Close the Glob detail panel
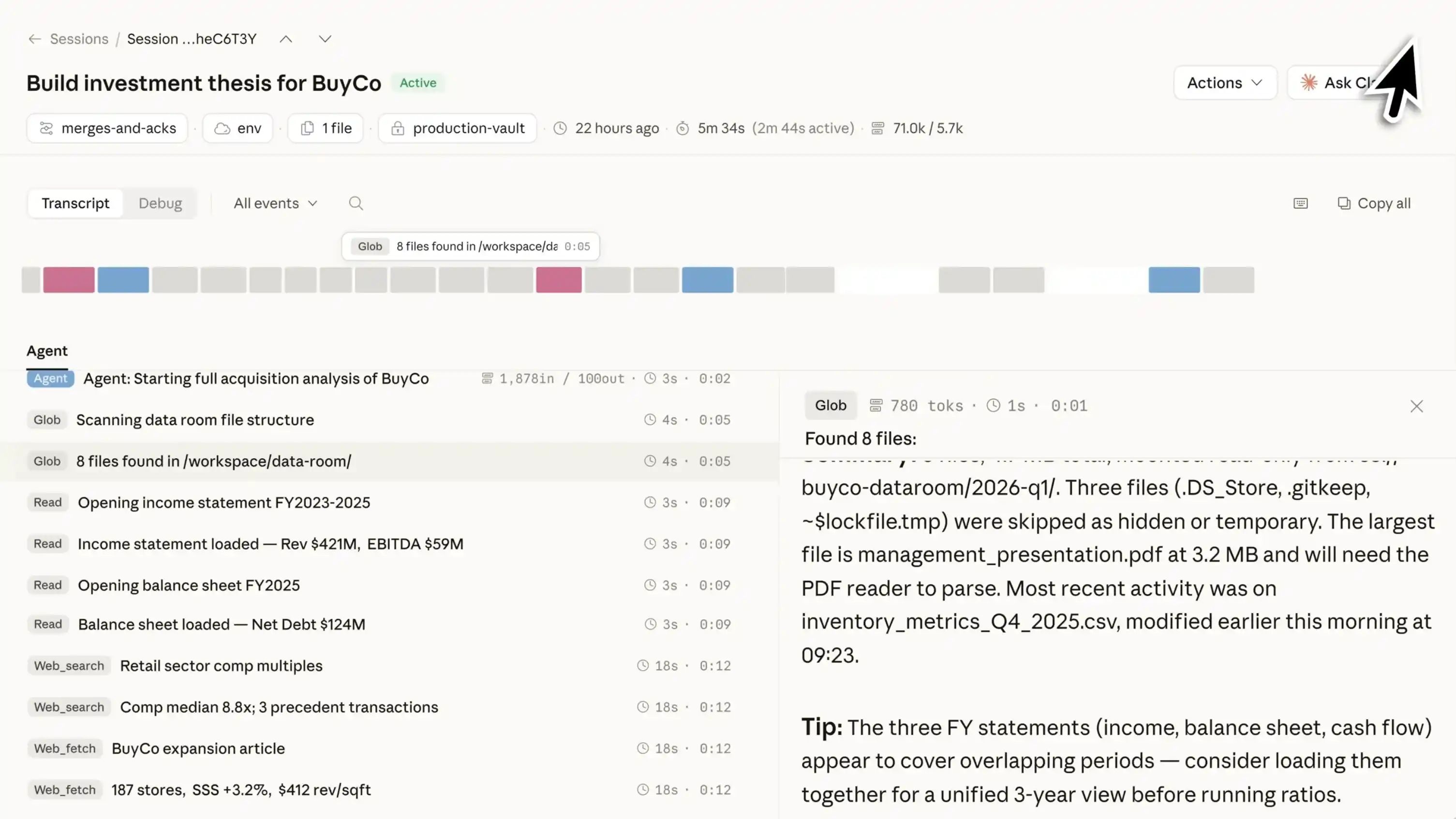The width and height of the screenshot is (1456, 819). 1416,406
